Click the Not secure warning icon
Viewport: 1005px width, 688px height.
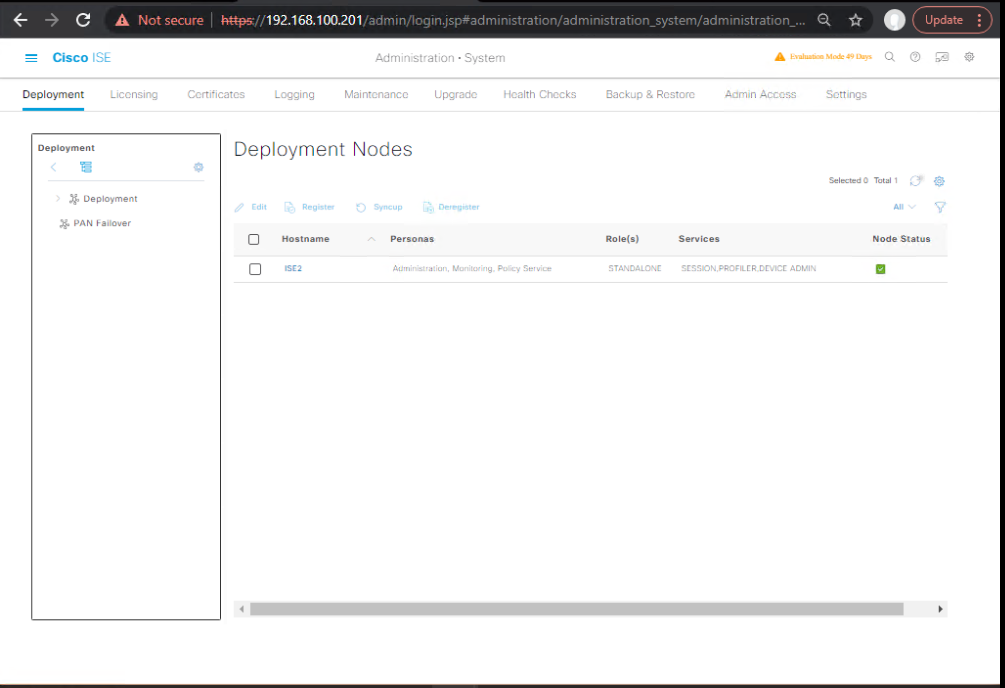[x=122, y=21]
